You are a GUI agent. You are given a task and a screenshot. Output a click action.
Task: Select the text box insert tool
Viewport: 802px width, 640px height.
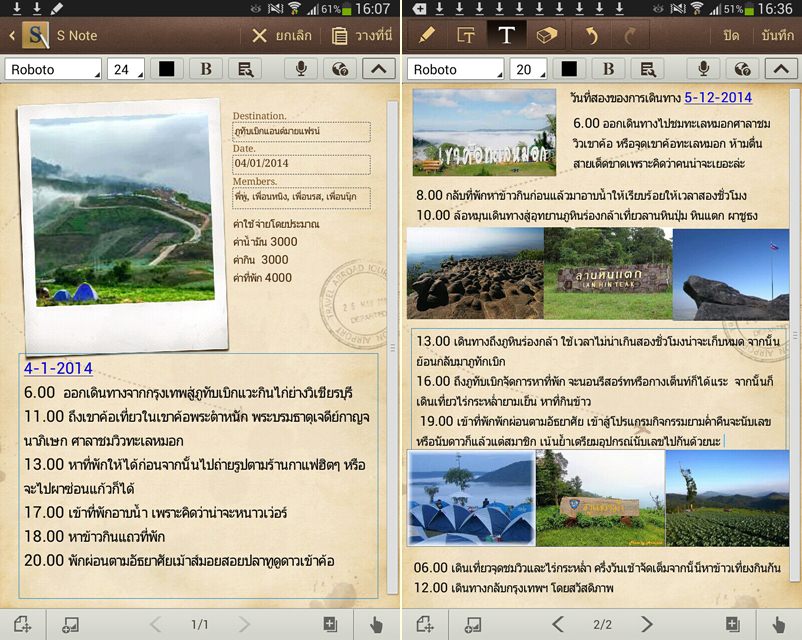click(x=465, y=35)
